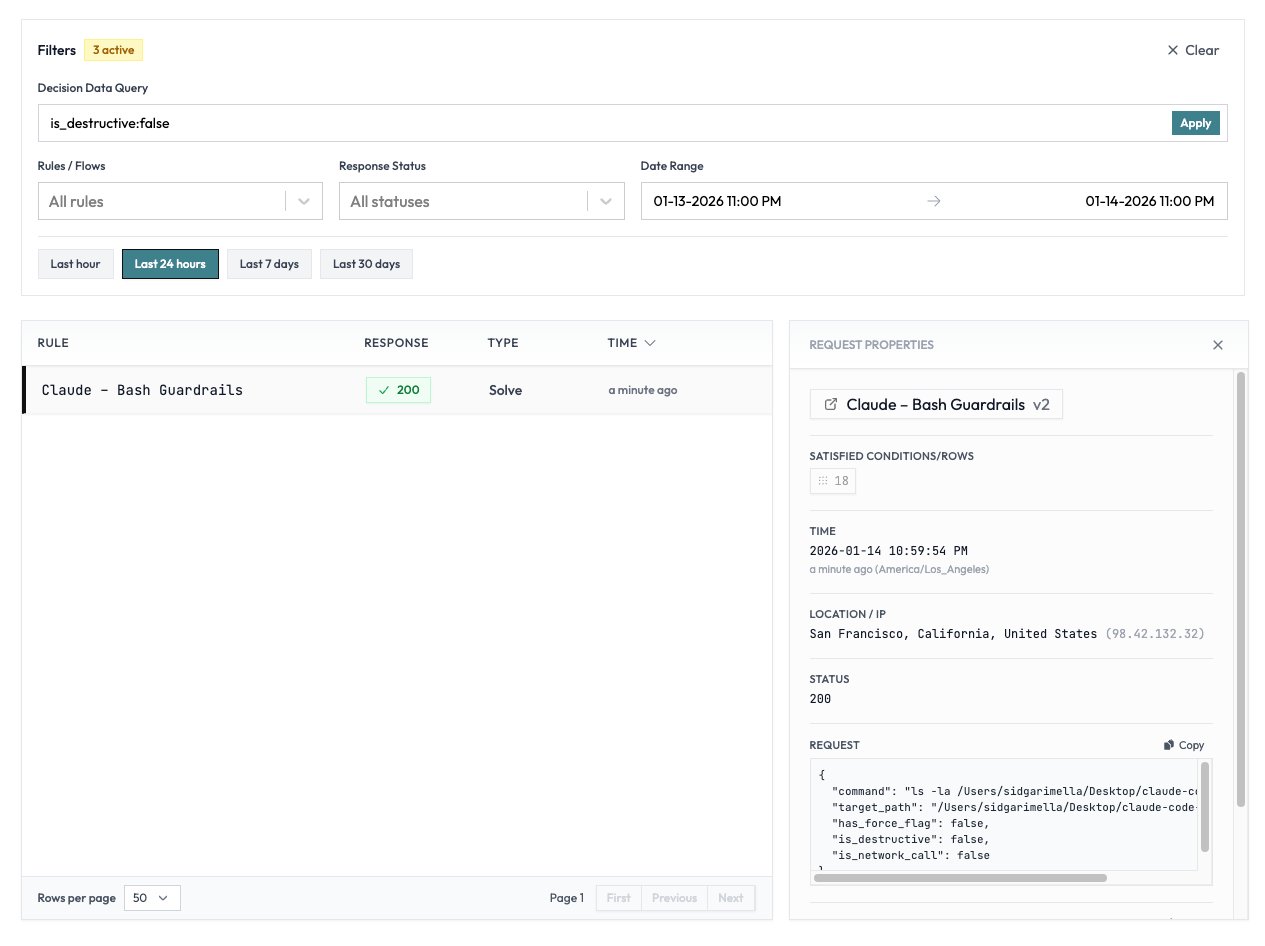Switch the time filter to Last hour
This screenshot has width=1265, height=946.
pos(75,263)
